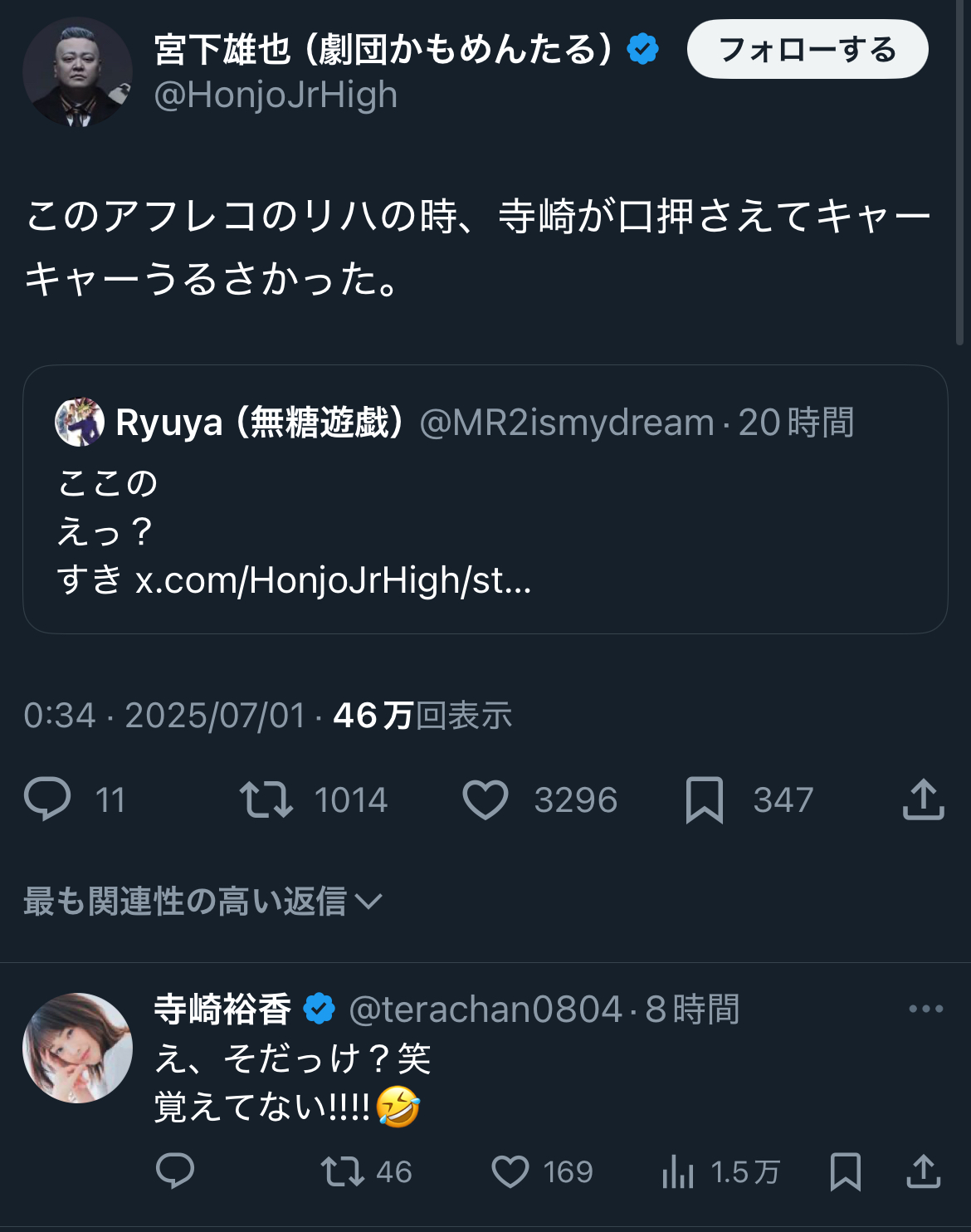Viewport: 971px width, 1232px height.
Task: Bookmark 寺崎裕香's reply
Action: (846, 1172)
